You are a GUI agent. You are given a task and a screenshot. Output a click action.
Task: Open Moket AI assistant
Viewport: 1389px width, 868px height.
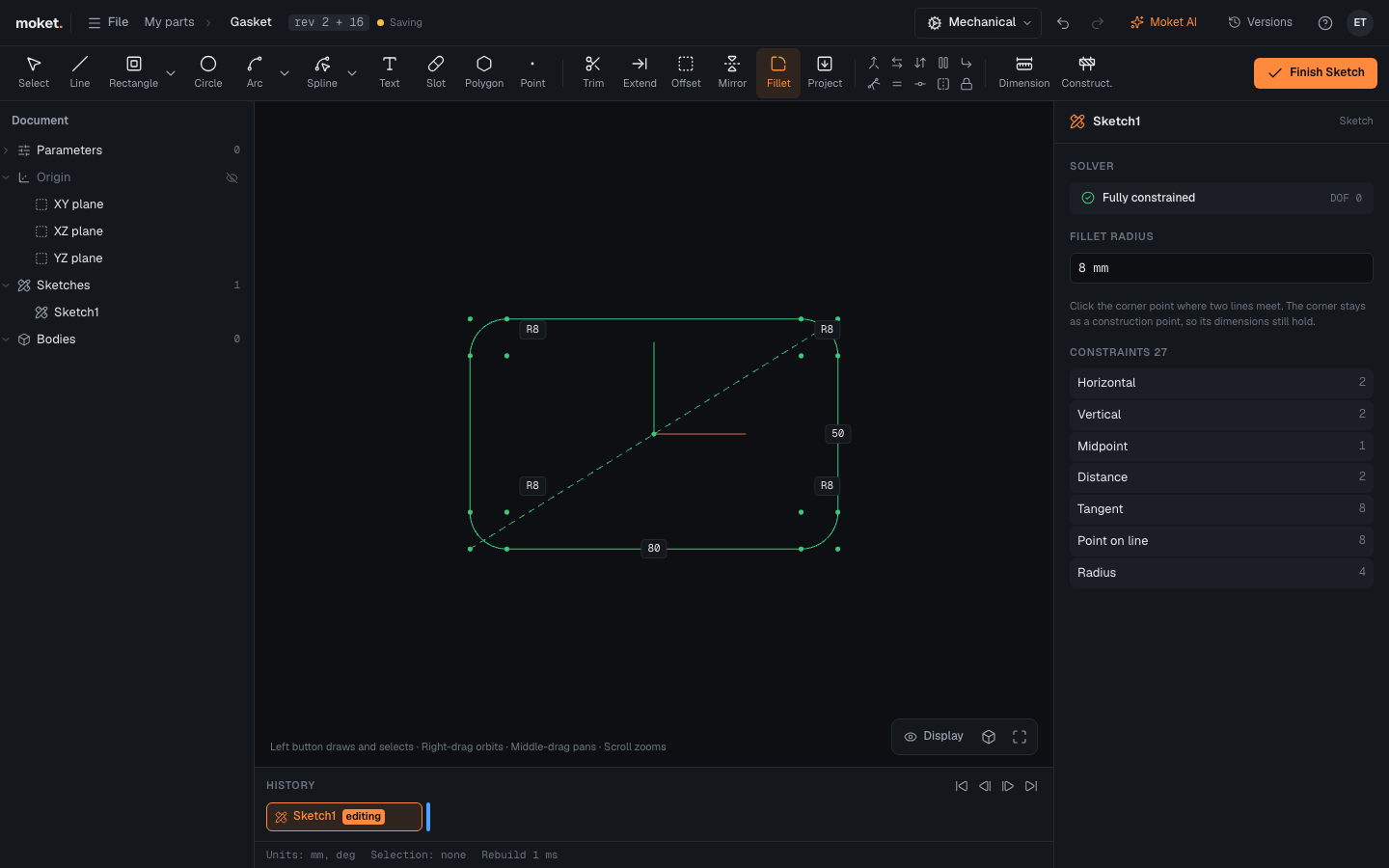(1163, 22)
